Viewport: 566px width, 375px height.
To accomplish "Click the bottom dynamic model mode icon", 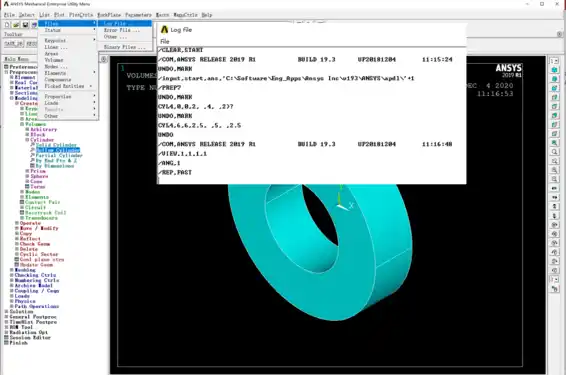I will [x=554, y=289].
